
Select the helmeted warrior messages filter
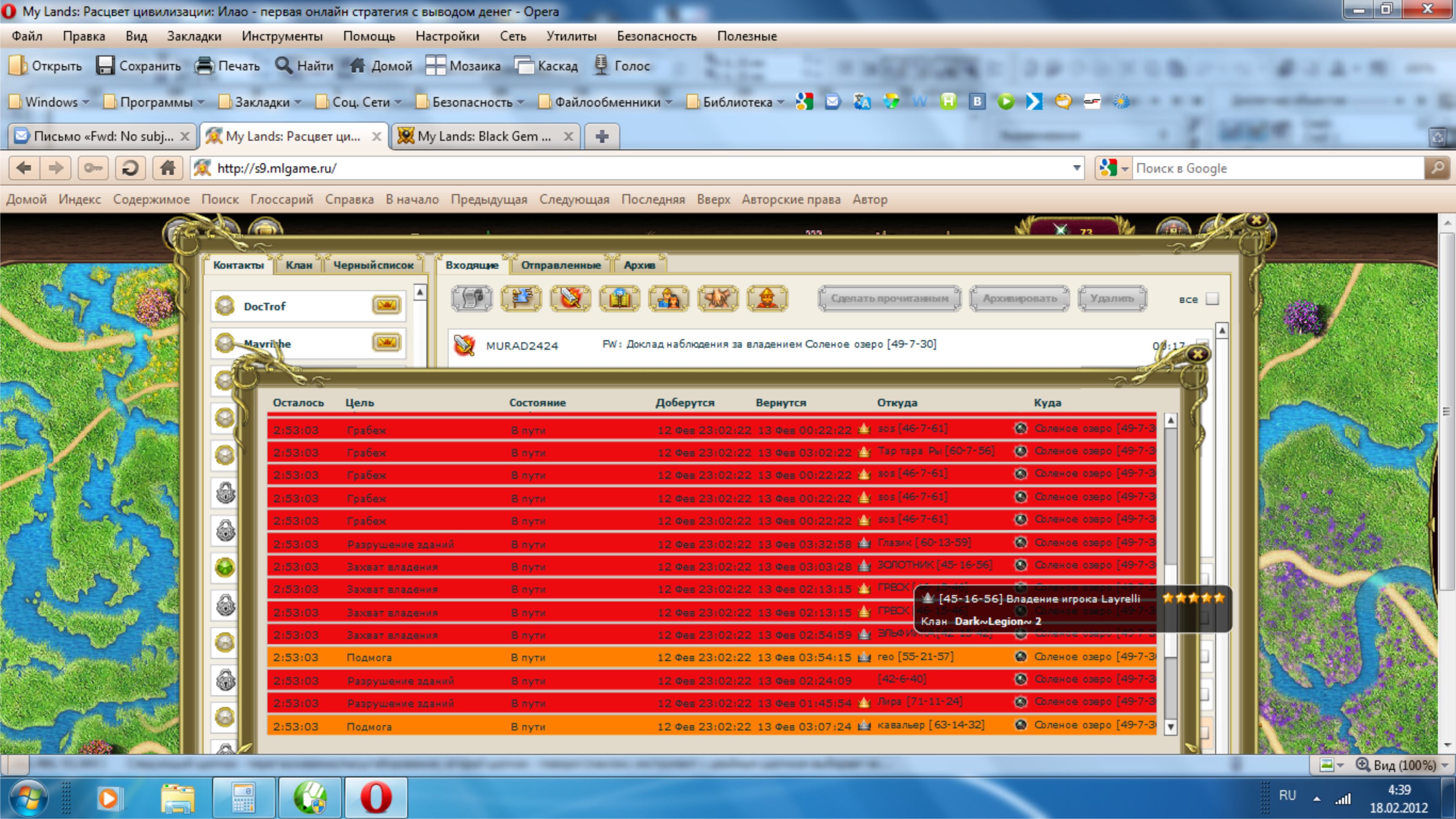pyautogui.click(x=767, y=298)
